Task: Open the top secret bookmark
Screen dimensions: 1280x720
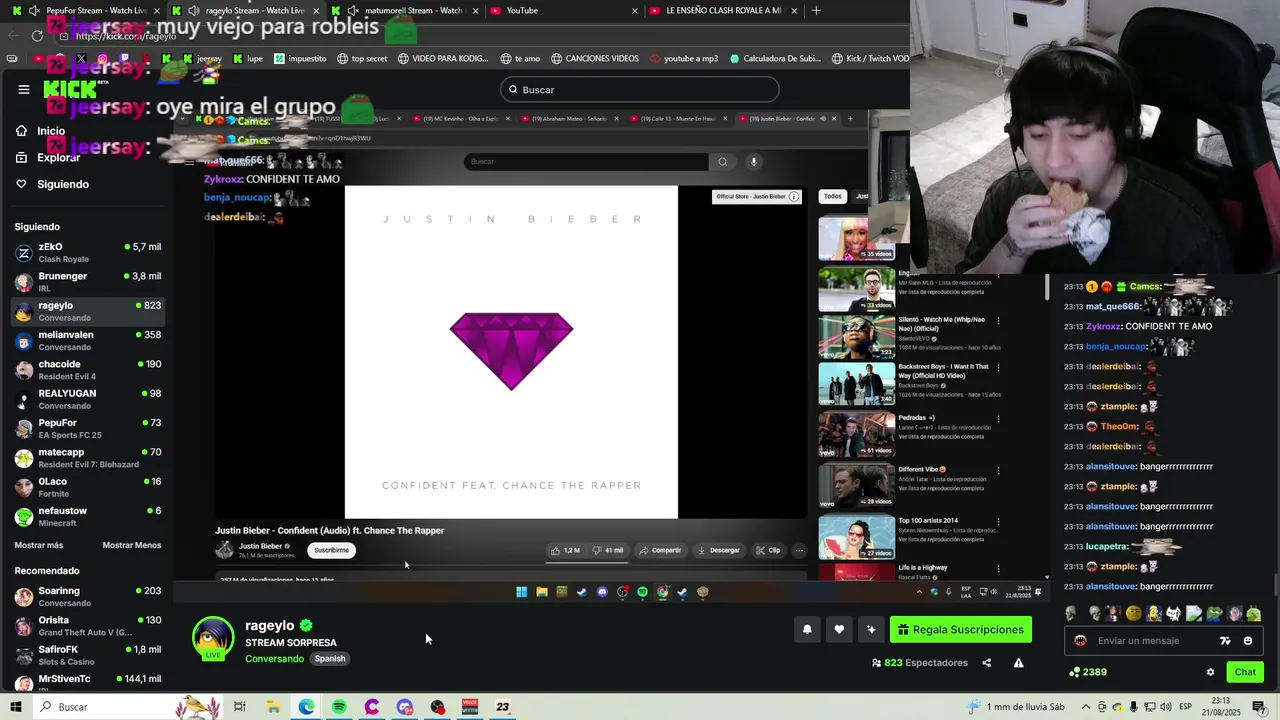Action: click(362, 59)
